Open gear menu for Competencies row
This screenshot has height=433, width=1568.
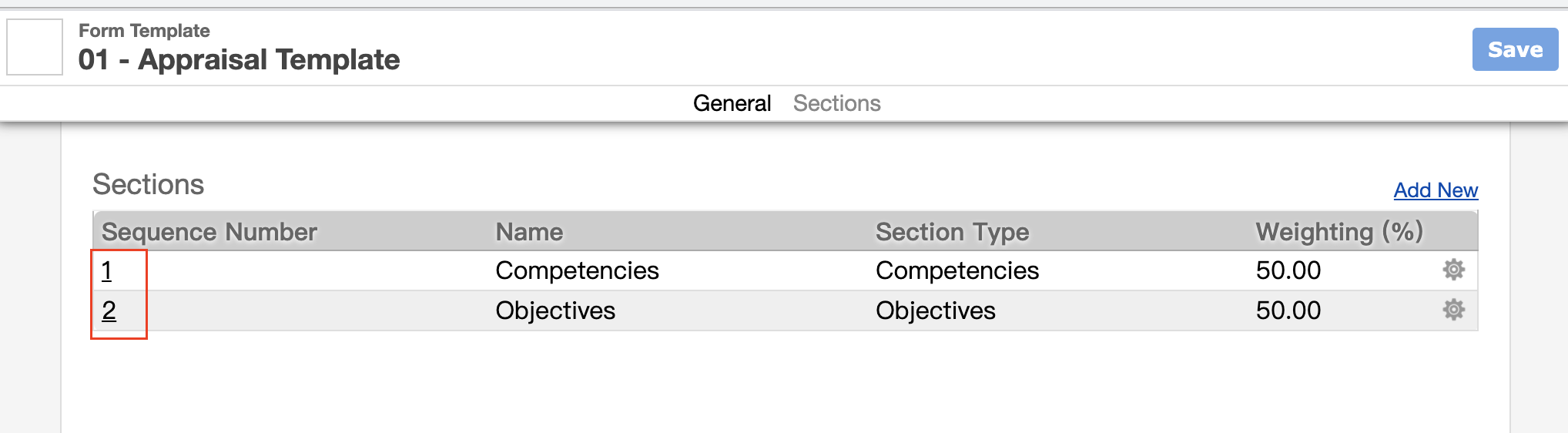(1453, 270)
